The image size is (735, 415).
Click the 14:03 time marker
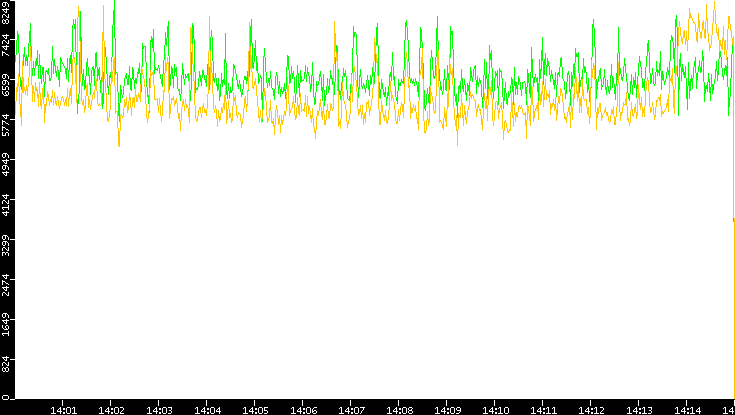tap(160, 409)
